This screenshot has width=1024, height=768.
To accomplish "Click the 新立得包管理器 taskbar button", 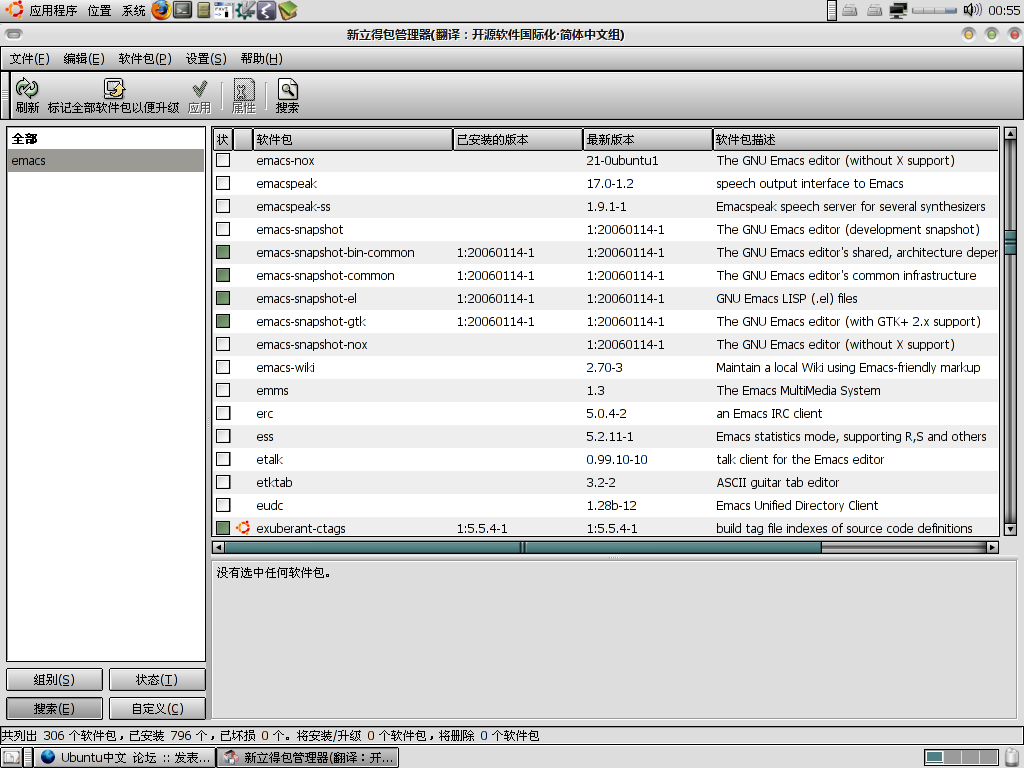I will (308, 758).
